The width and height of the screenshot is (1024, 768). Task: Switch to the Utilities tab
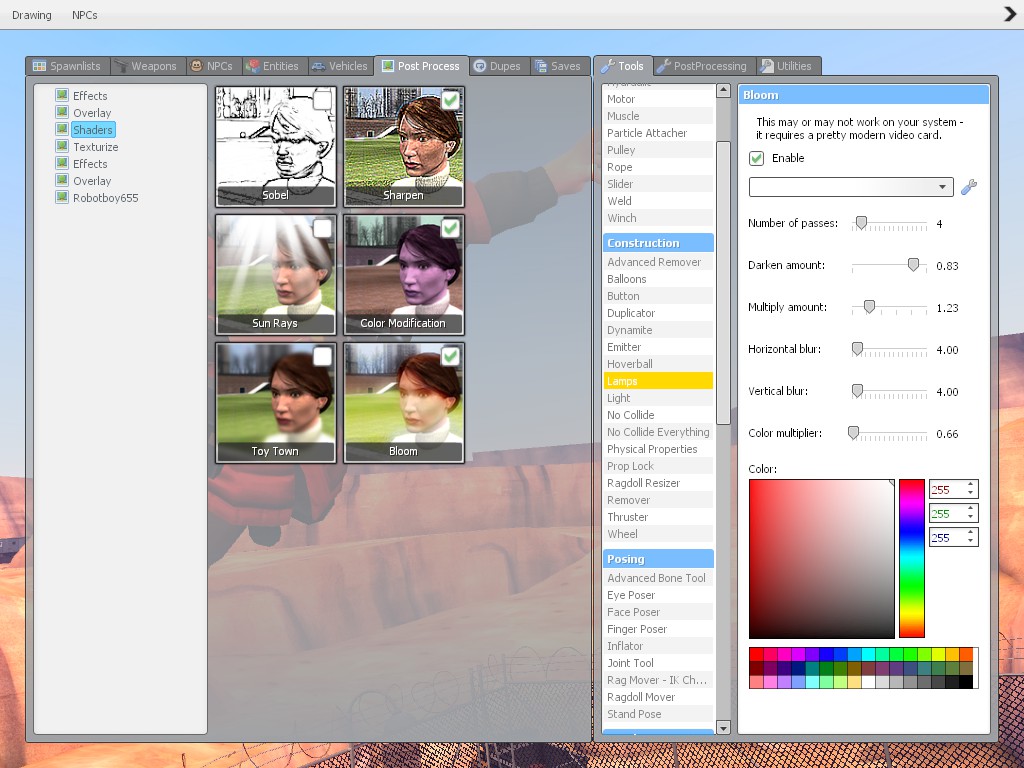(788, 66)
